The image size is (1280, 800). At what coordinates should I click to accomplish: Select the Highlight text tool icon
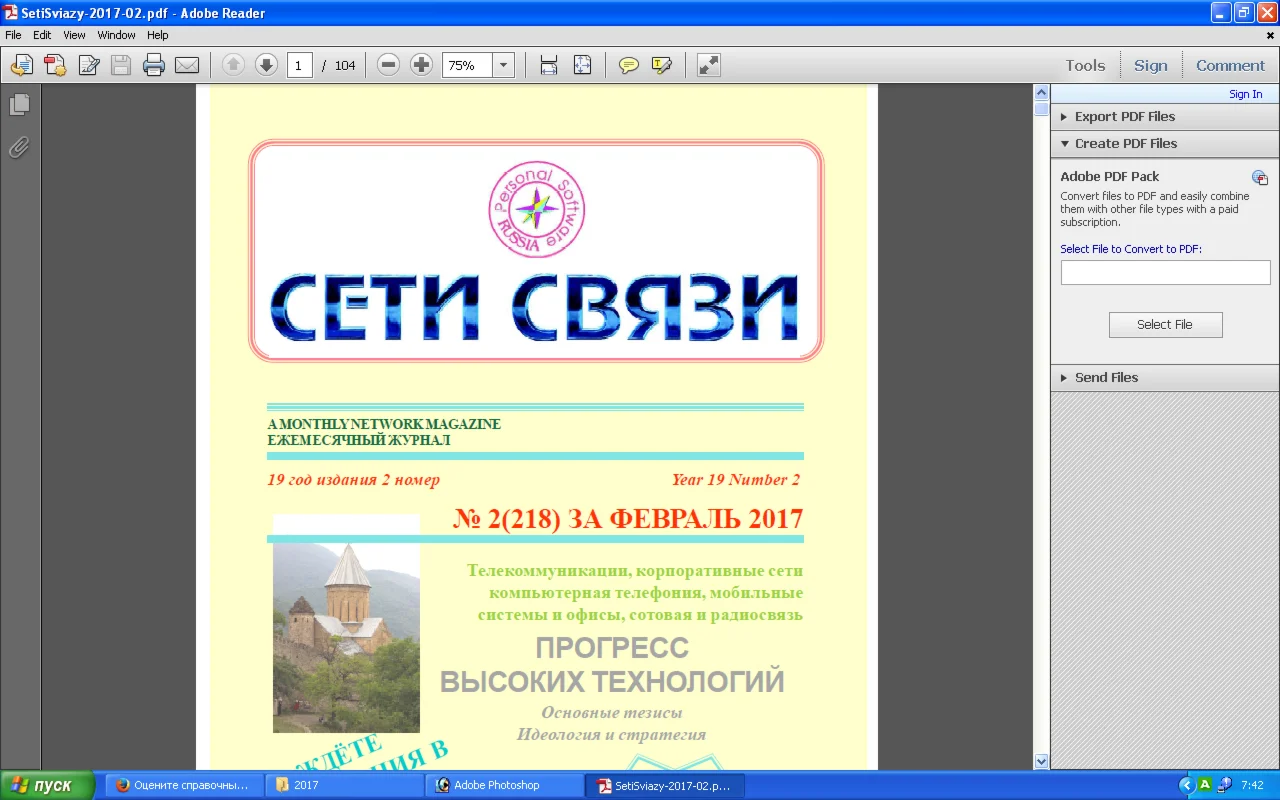pyautogui.click(x=661, y=64)
